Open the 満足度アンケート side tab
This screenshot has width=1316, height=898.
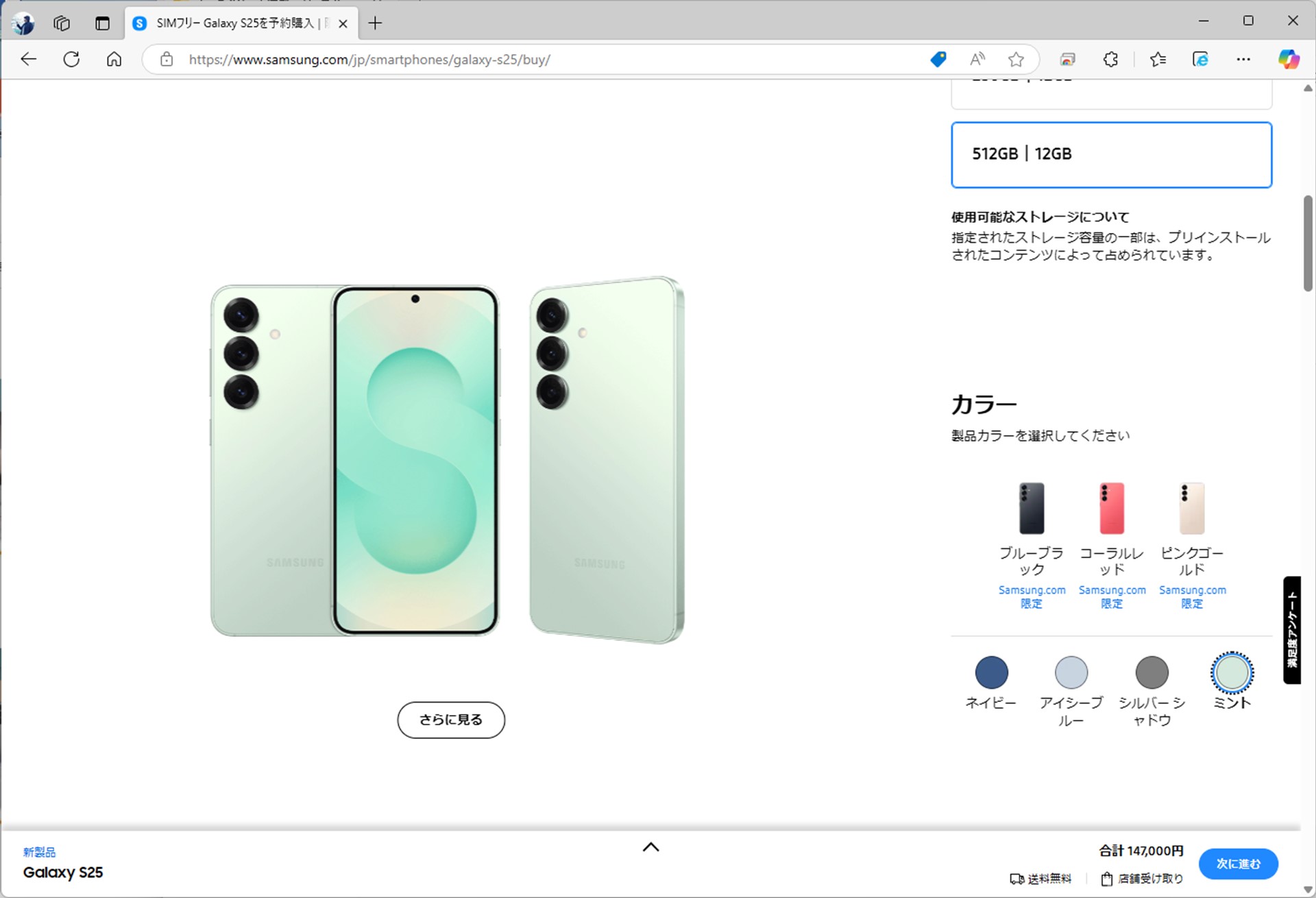click(1292, 629)
